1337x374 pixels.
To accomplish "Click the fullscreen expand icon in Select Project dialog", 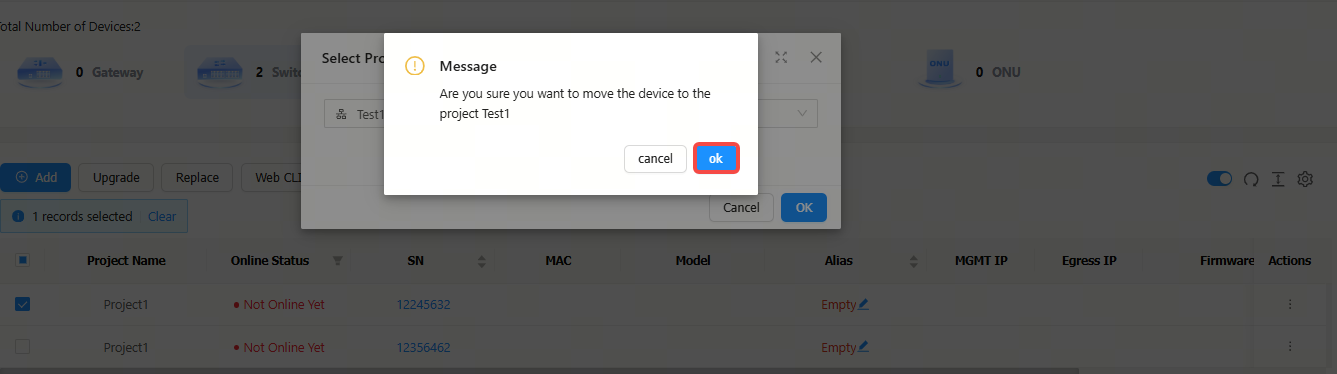I will pyautogui.click(x=781, y=58).
